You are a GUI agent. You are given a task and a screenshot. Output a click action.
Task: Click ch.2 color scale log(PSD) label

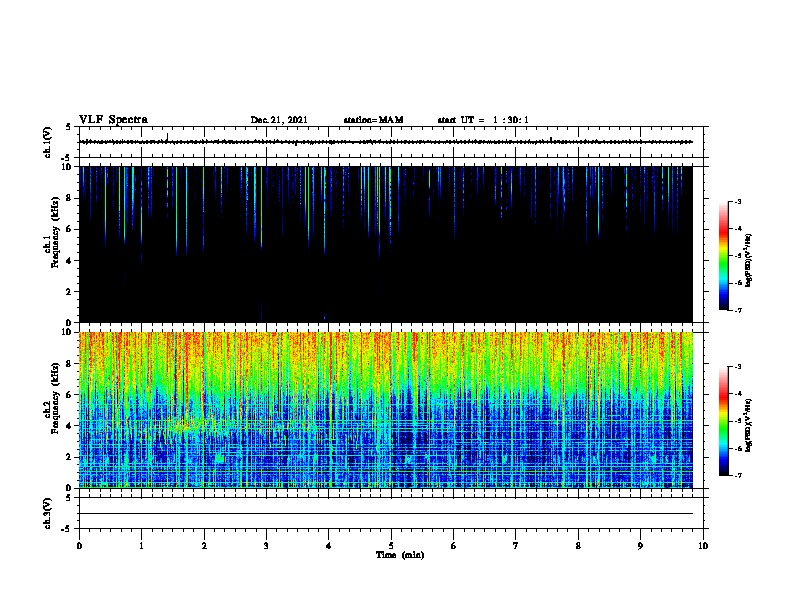pos(748,425)
